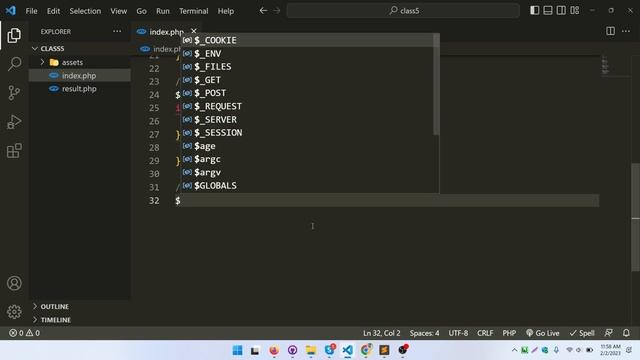The image size is (640, 360).
Task: Open the Run and Debug view
Action: point(14,122)
